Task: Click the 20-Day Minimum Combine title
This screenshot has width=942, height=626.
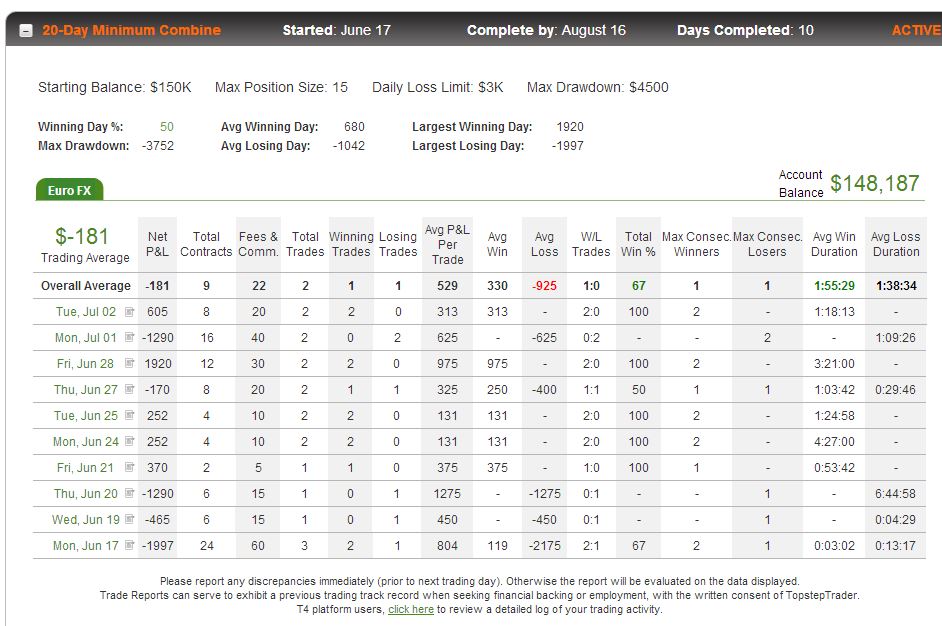Action: point(132,30)
